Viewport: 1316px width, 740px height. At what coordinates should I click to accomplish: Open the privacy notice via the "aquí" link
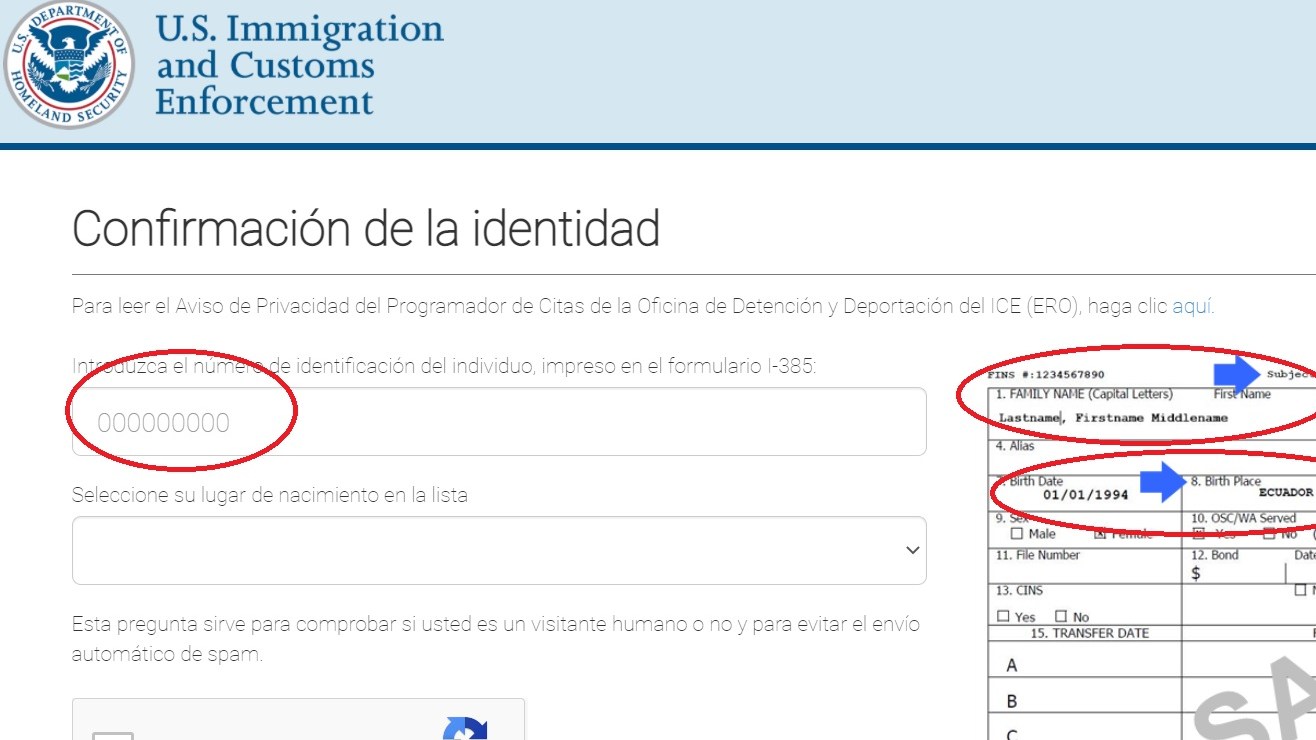pyautogui.click(x=1191, y=307)
